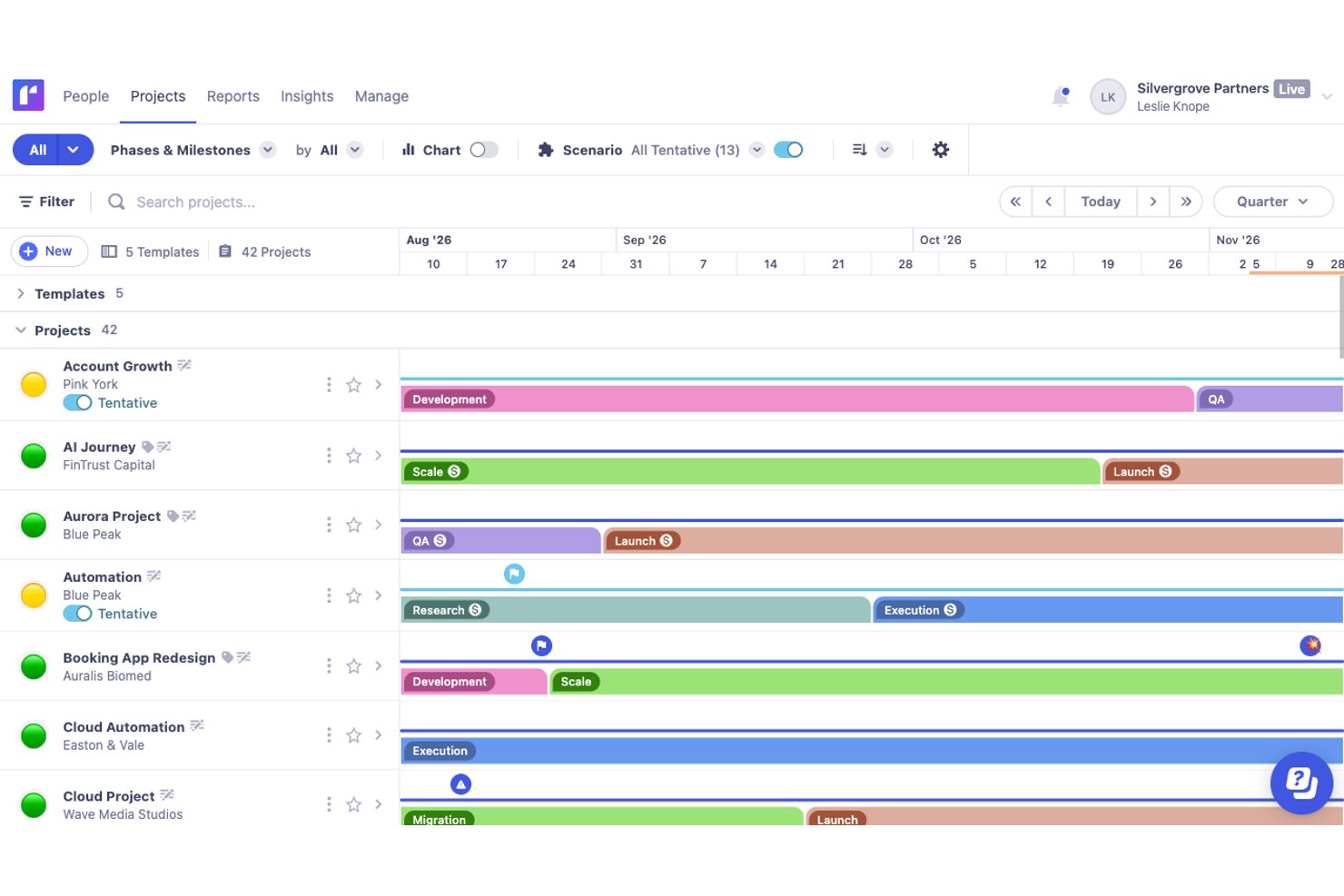The width and height of the screenshot is (1344, 896).
Task: Select the Projects tab
Action: pyautogui.click(x=158, y=96)
